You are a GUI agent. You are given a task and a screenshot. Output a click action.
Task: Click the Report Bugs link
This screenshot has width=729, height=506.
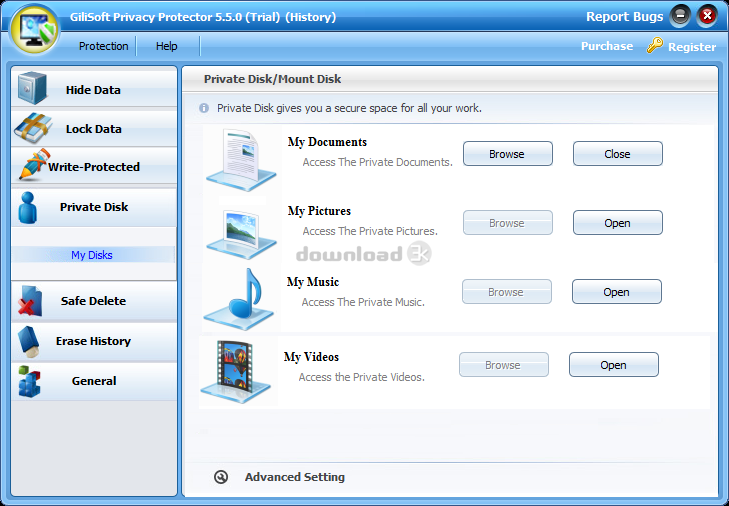click(624, 17)
